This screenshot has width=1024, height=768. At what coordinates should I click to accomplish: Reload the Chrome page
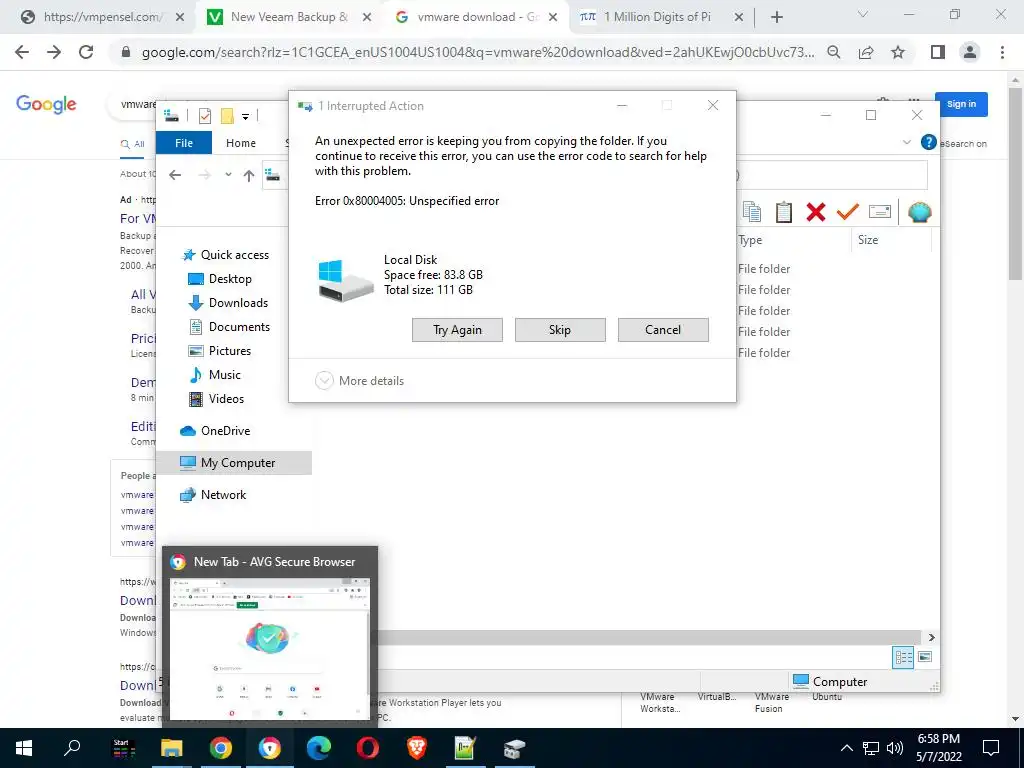[x=86, y=52]
